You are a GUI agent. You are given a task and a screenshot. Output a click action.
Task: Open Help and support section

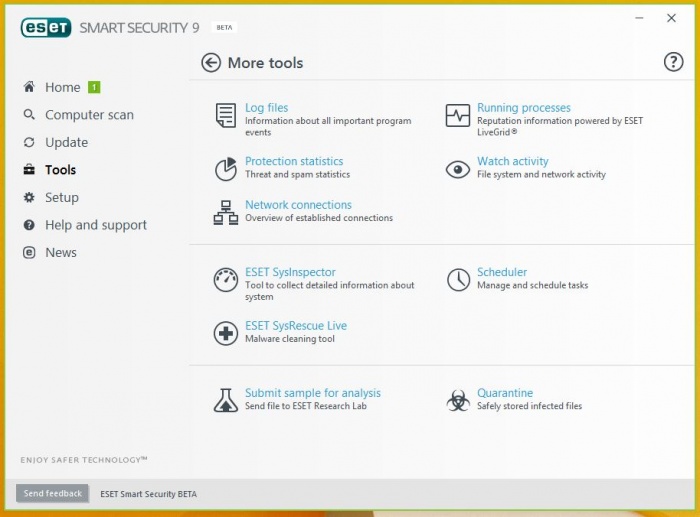96,225
